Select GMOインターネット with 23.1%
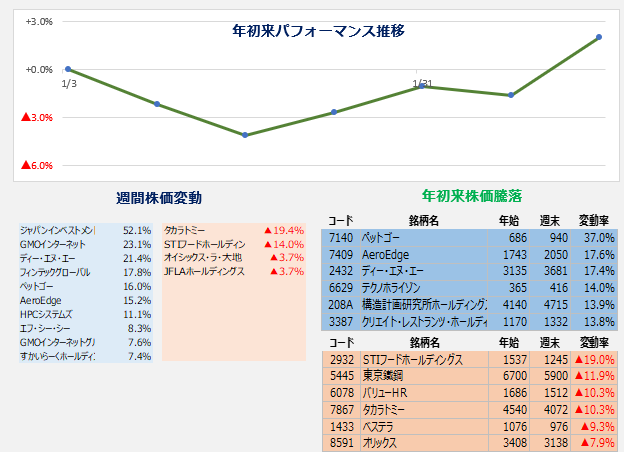 pyautogui.click(x=53, y=244)
